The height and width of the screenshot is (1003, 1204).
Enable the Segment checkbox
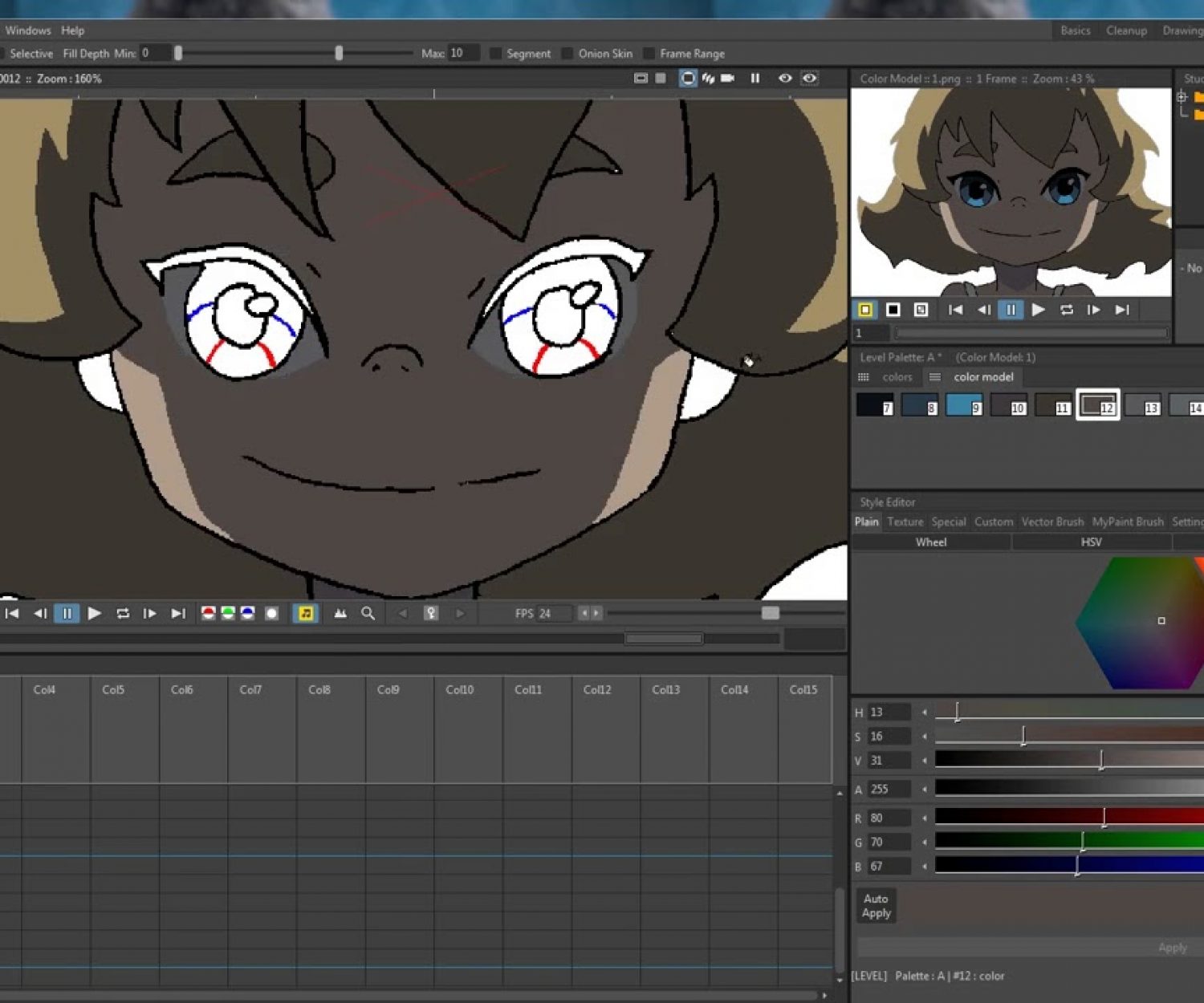click(496, 54)
